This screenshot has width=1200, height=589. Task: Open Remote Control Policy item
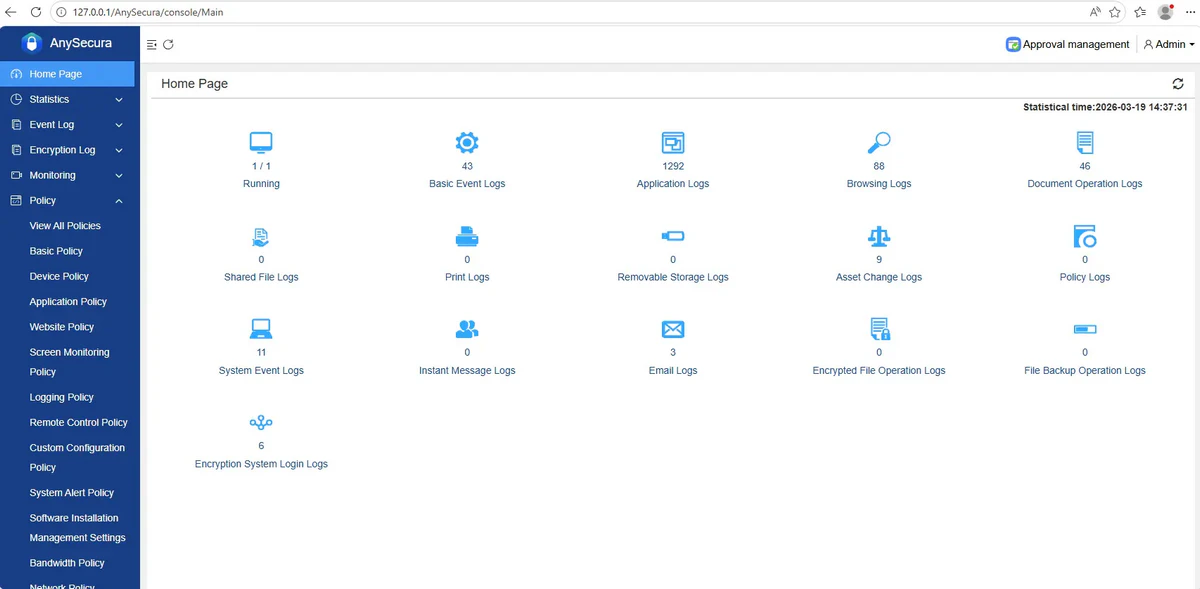point(78,422)
